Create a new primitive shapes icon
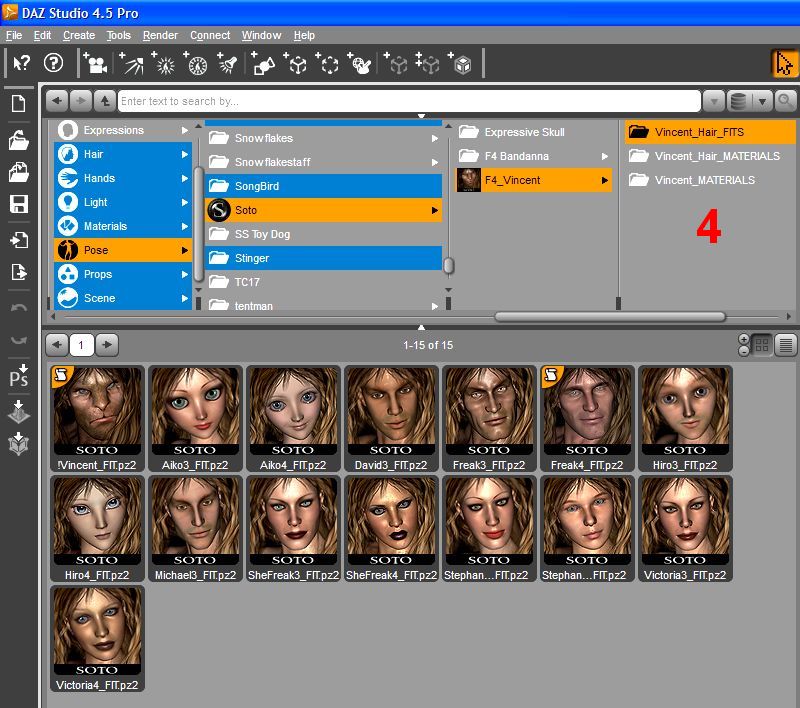The width and height of the screenshot is (800, 708). pyautogui.click(x=263, y=63)
